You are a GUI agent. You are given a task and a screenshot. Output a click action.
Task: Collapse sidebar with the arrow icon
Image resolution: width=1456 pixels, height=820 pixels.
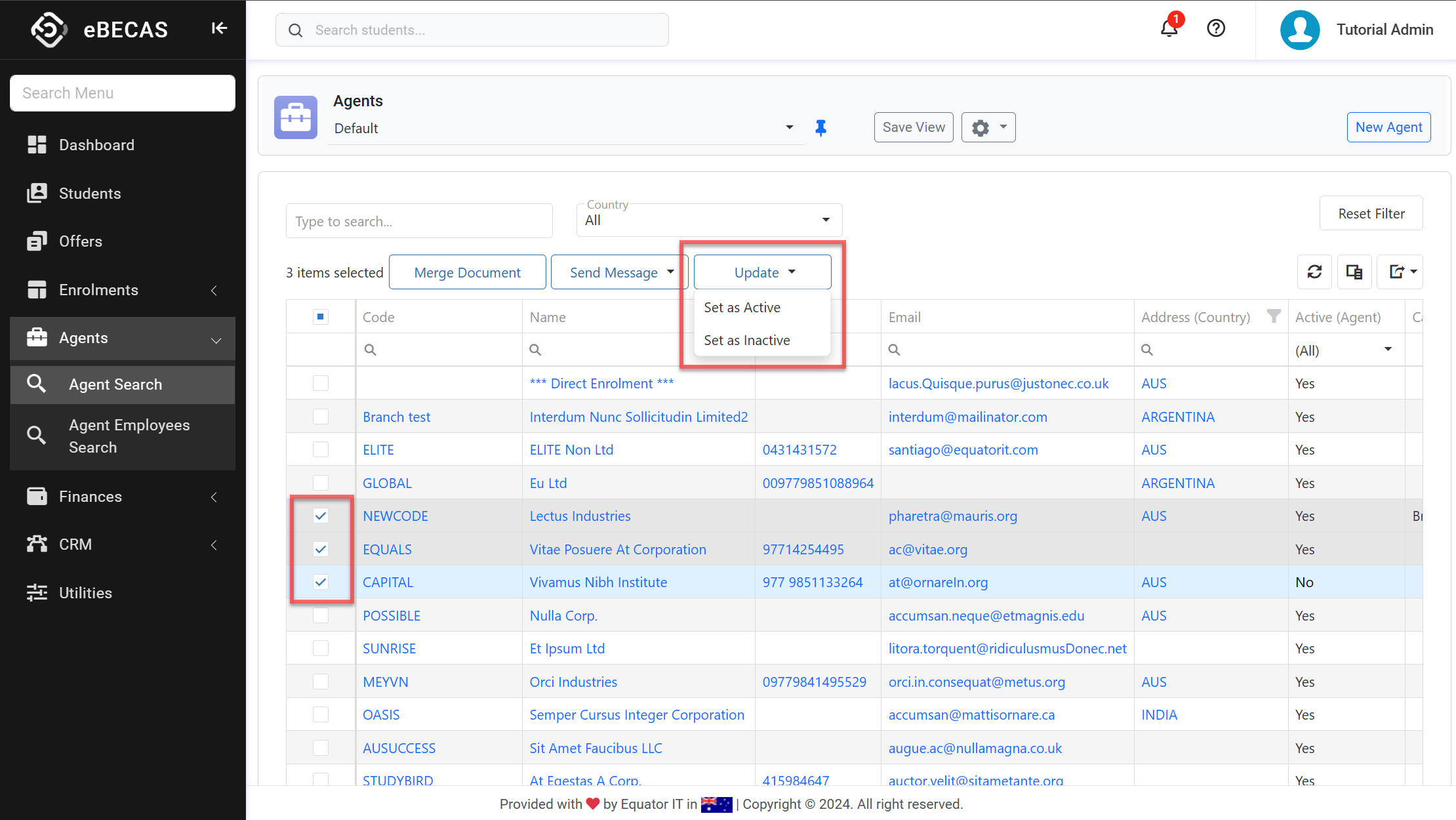point(219,29)
